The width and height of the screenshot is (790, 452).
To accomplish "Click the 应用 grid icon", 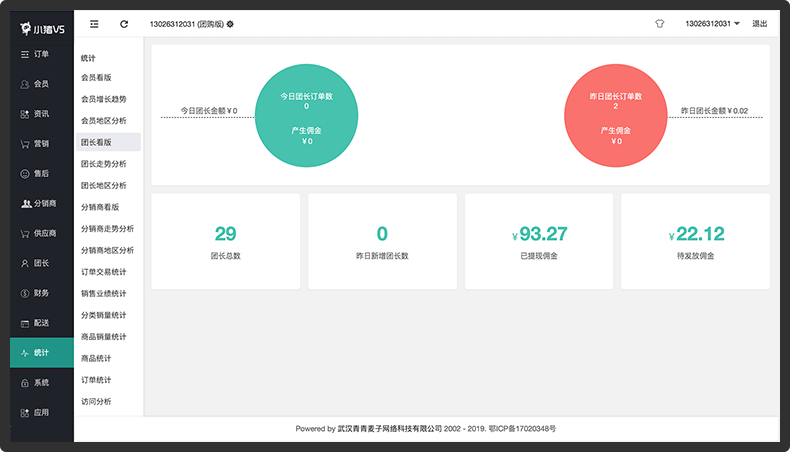I will (x=25, y=413).
